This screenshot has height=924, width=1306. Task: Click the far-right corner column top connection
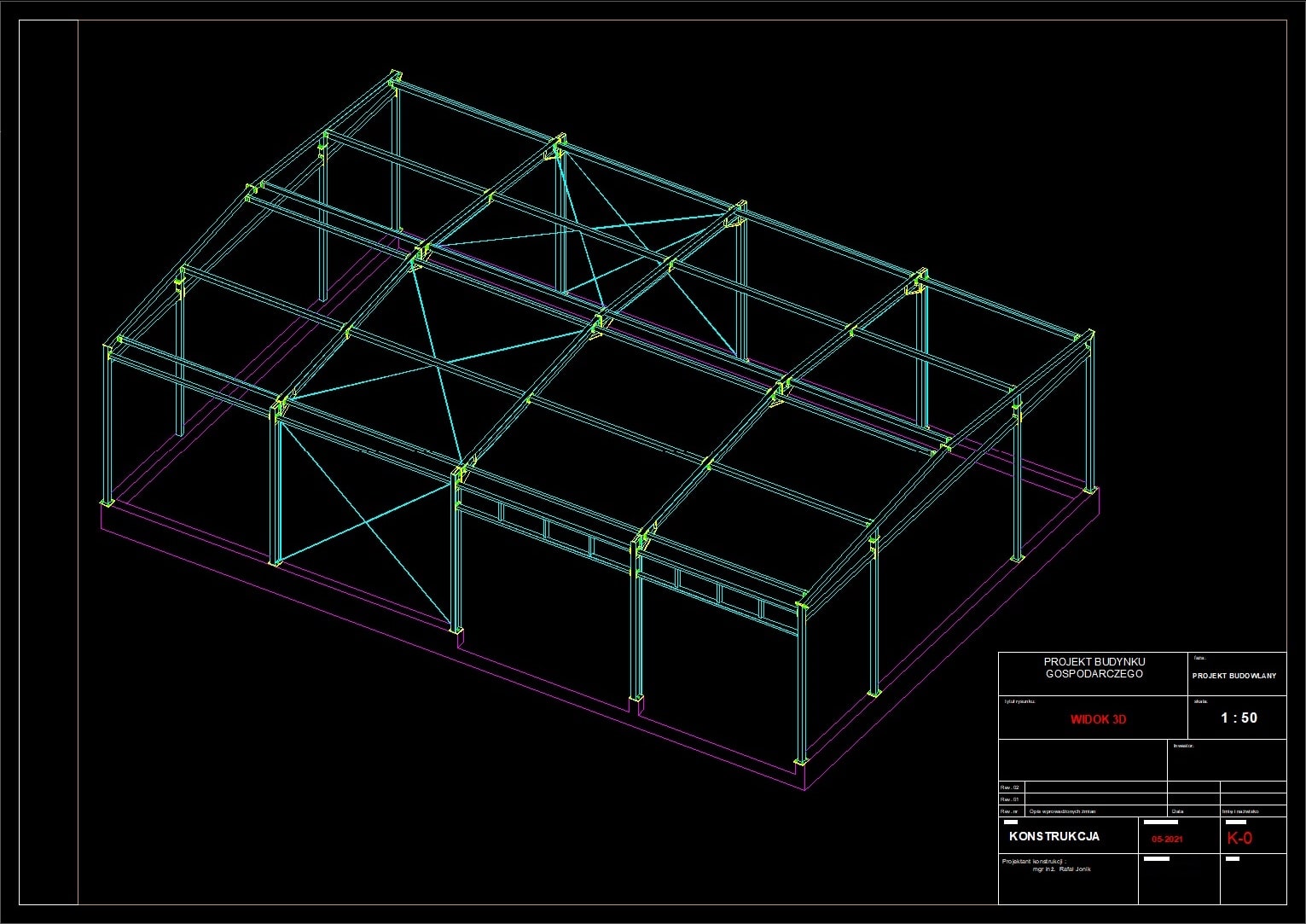pyautogui.click(x=1087, y=338)
